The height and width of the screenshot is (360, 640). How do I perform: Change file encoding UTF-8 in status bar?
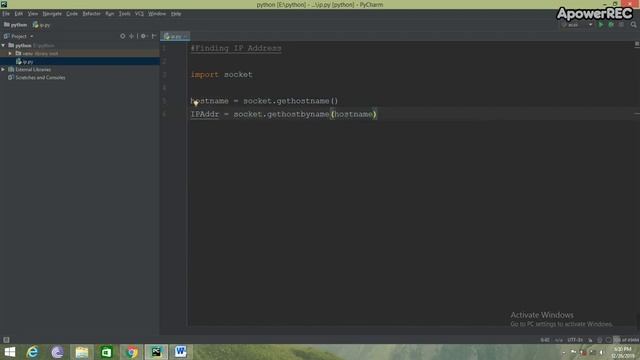tap(575, 340)
